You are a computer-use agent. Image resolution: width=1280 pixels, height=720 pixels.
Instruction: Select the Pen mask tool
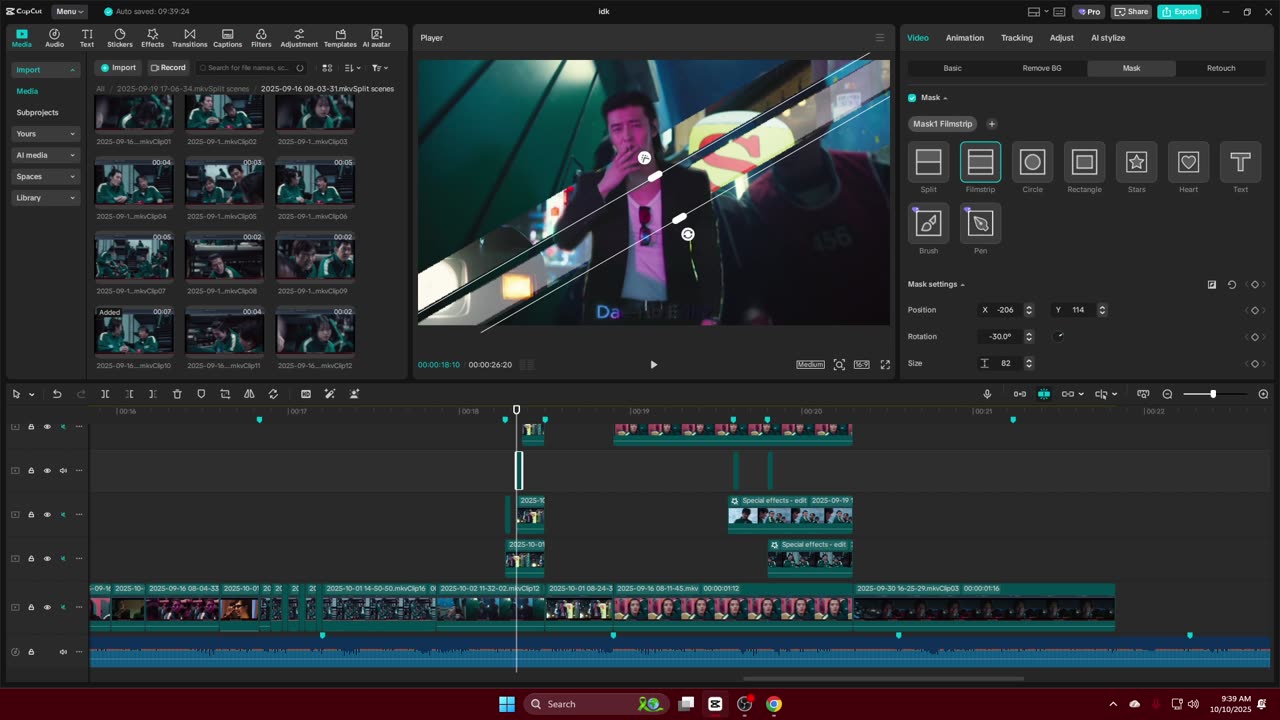[980, 223]
